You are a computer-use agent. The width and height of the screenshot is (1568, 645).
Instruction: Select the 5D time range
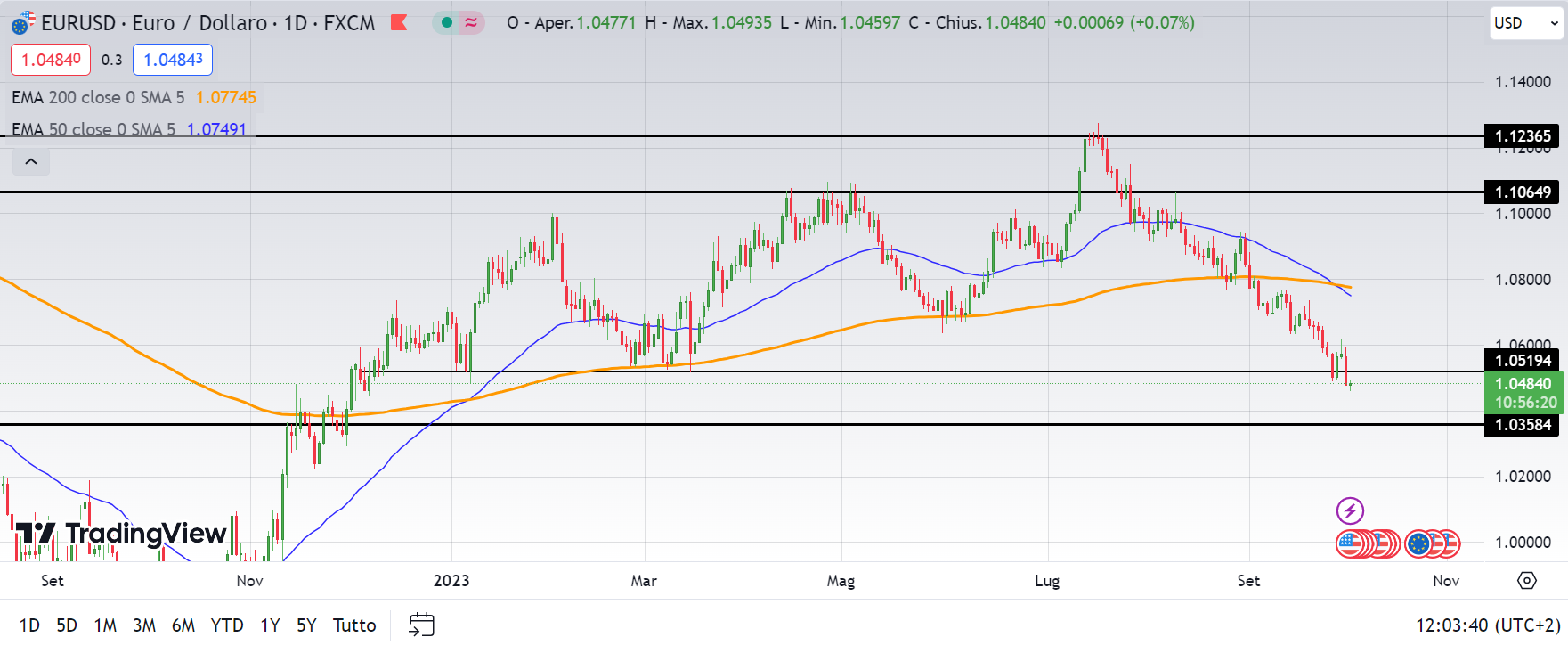pyautogui.click(x=67, y=625)
